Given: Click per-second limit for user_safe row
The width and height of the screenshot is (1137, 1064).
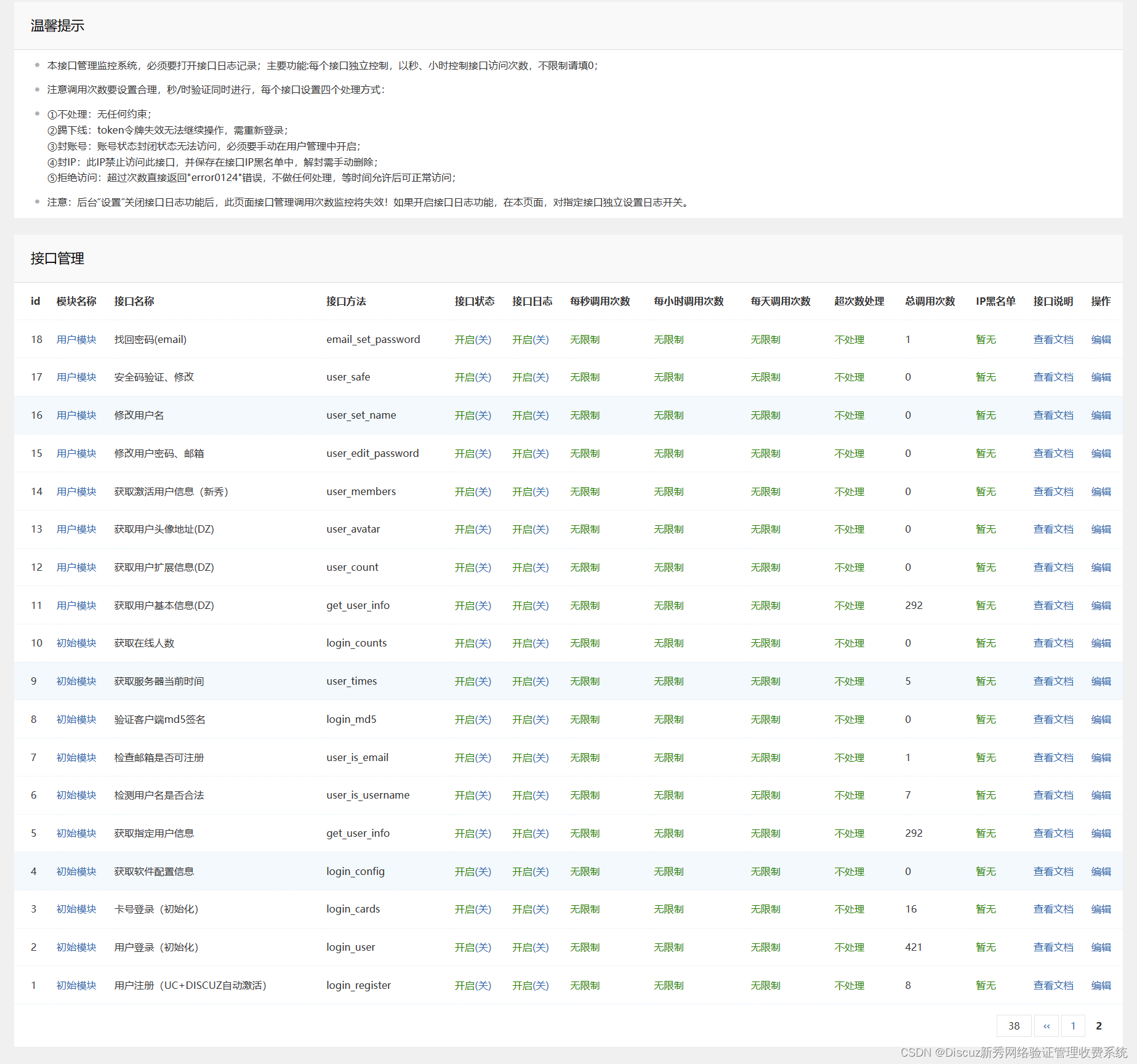Looking at the screenshot, I should pos(584,377).
